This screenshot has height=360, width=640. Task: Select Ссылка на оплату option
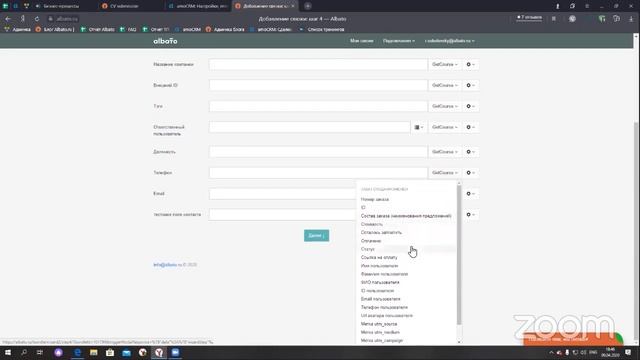379,258
